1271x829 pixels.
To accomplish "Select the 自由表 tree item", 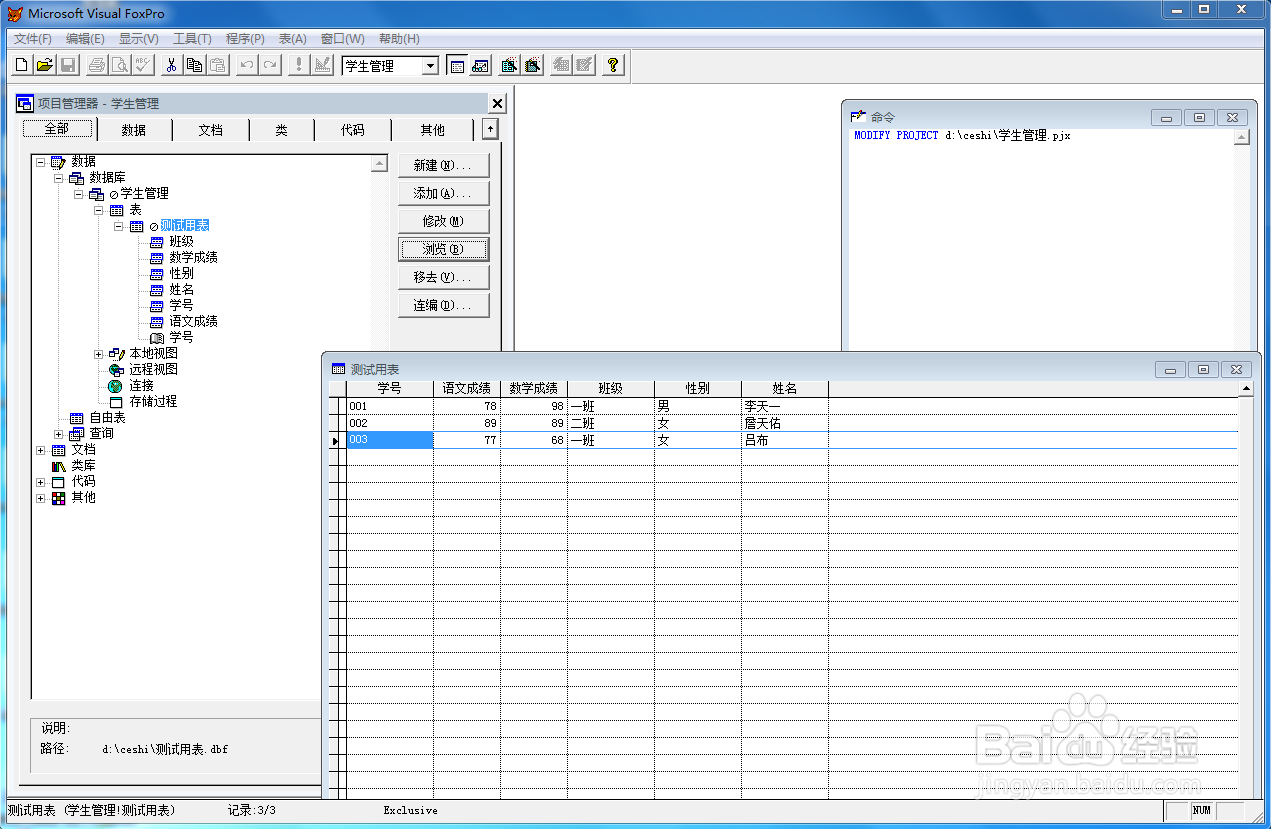I will [x=107, y=417].
